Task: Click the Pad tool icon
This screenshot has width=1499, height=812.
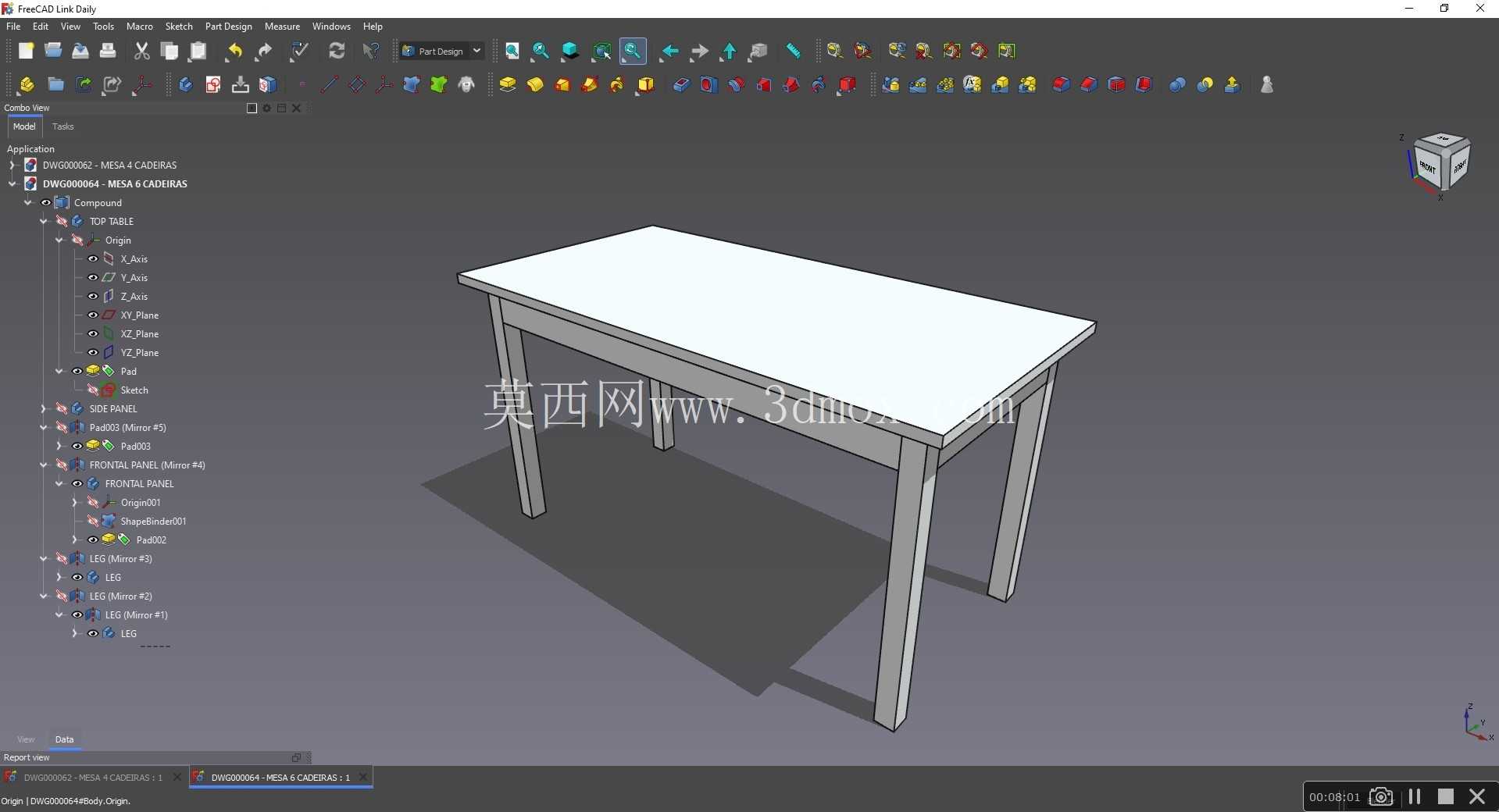Action: click(508, 84)
